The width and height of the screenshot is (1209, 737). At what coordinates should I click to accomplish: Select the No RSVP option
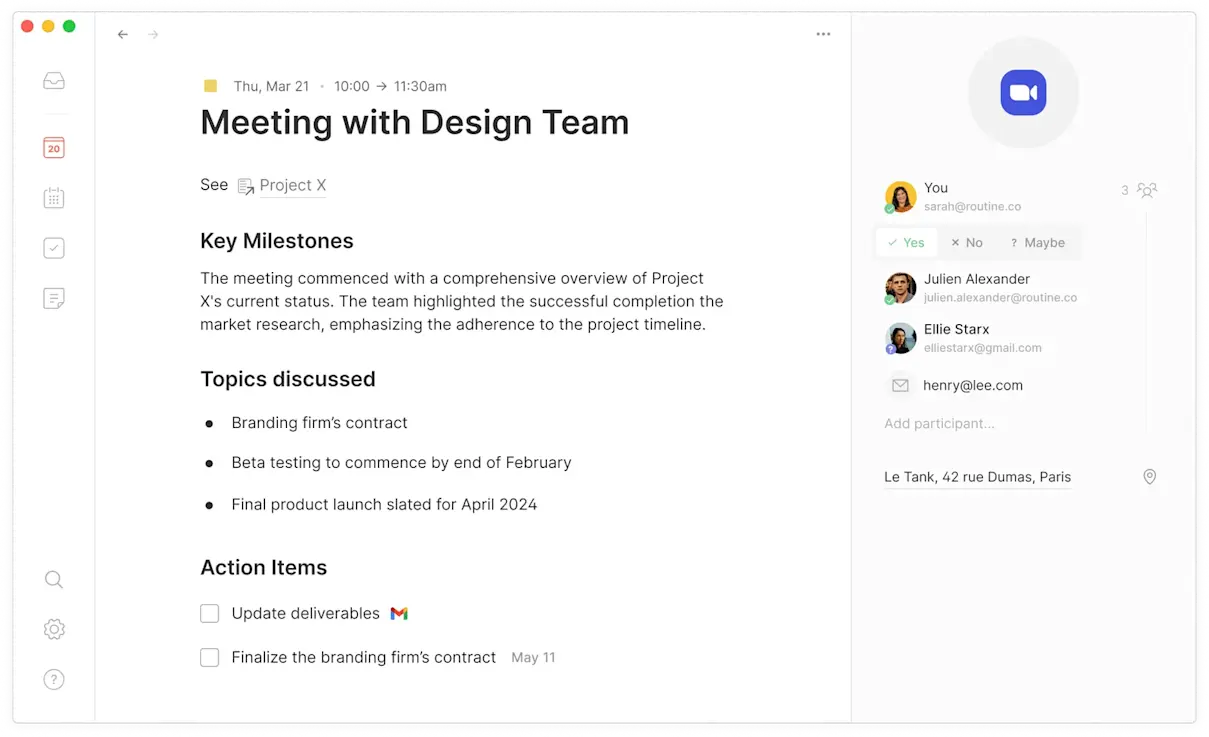[x=967, y=243]
